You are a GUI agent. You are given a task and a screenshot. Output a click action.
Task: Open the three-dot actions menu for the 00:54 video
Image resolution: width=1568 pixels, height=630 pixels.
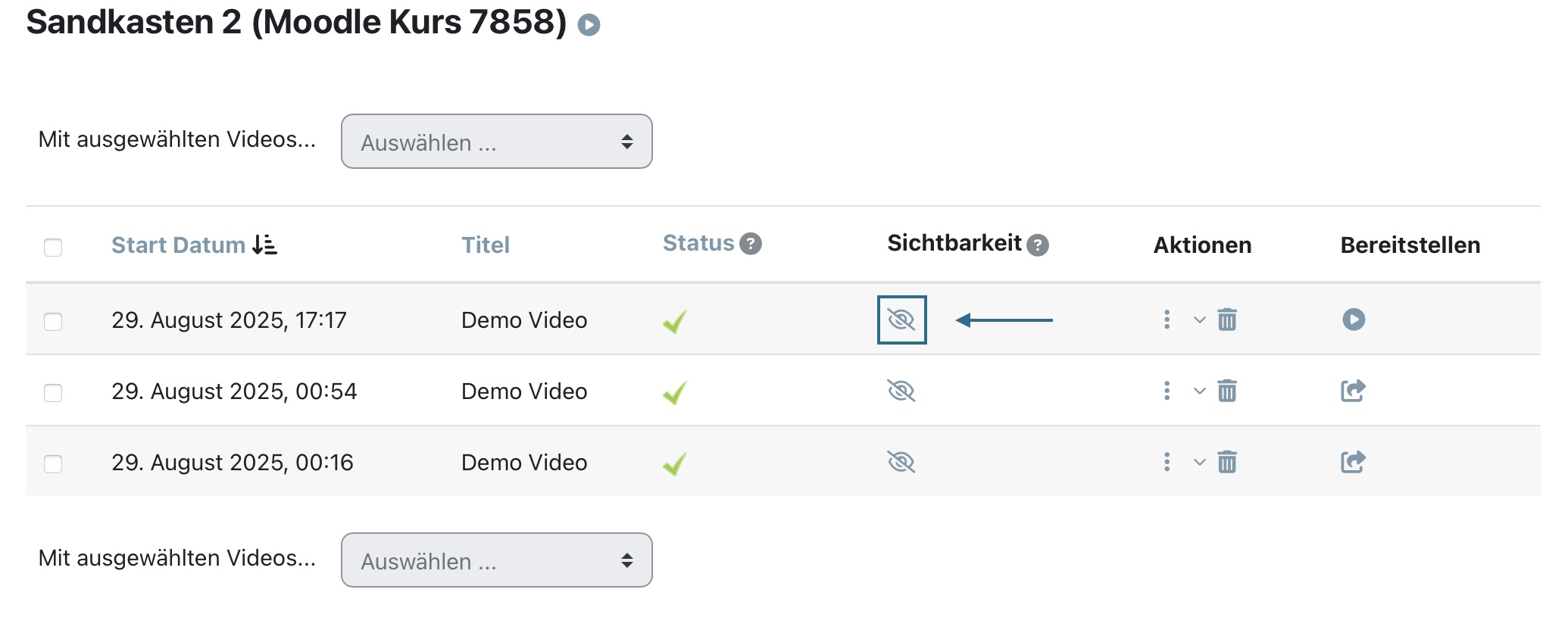point(1167,391)
